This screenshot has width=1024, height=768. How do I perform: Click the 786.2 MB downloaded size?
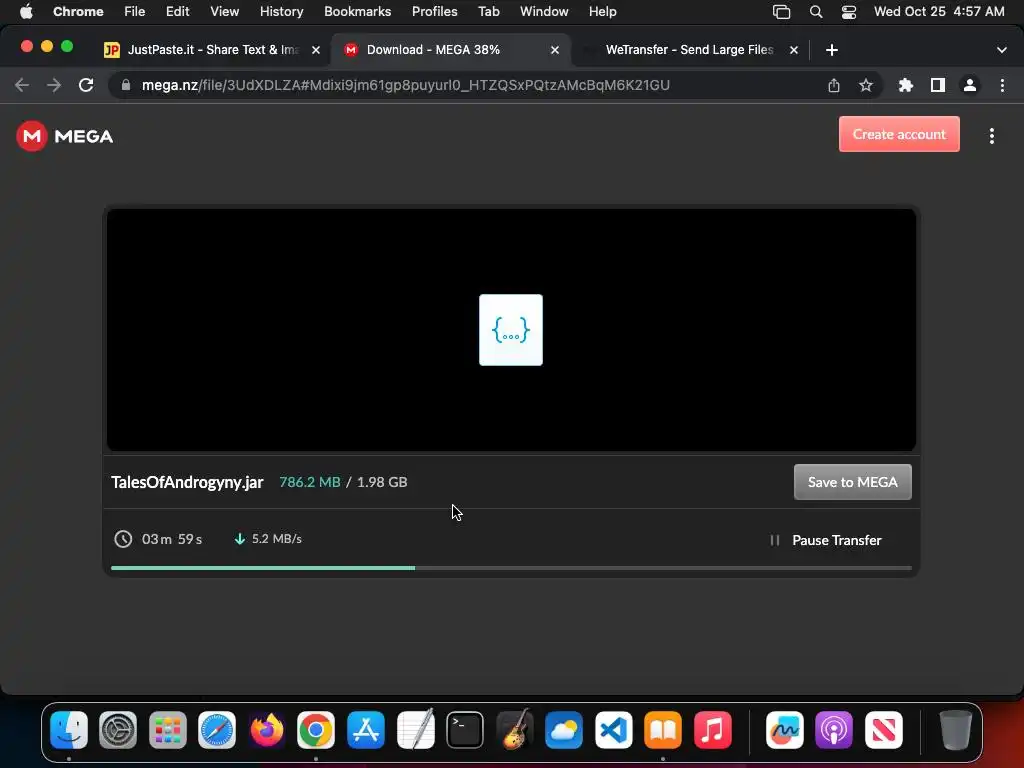(310, 482)
